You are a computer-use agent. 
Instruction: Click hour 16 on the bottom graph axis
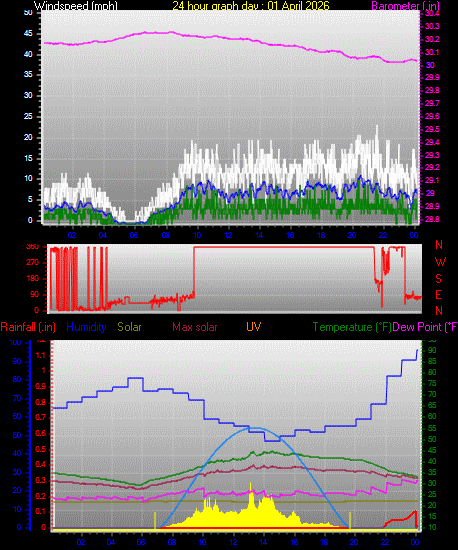click(294, 542)
